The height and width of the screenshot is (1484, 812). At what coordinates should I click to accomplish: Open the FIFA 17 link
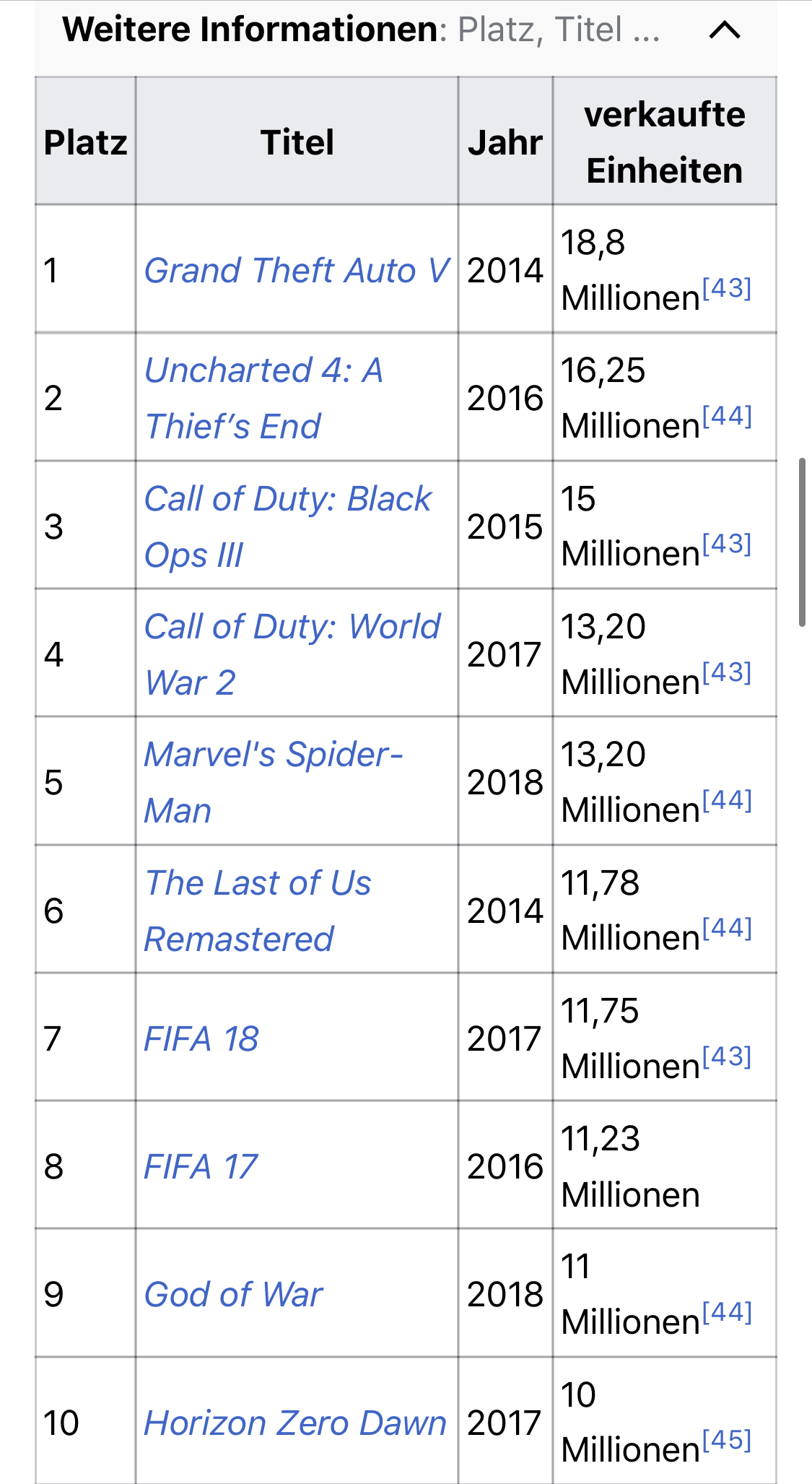[201, 1167]
